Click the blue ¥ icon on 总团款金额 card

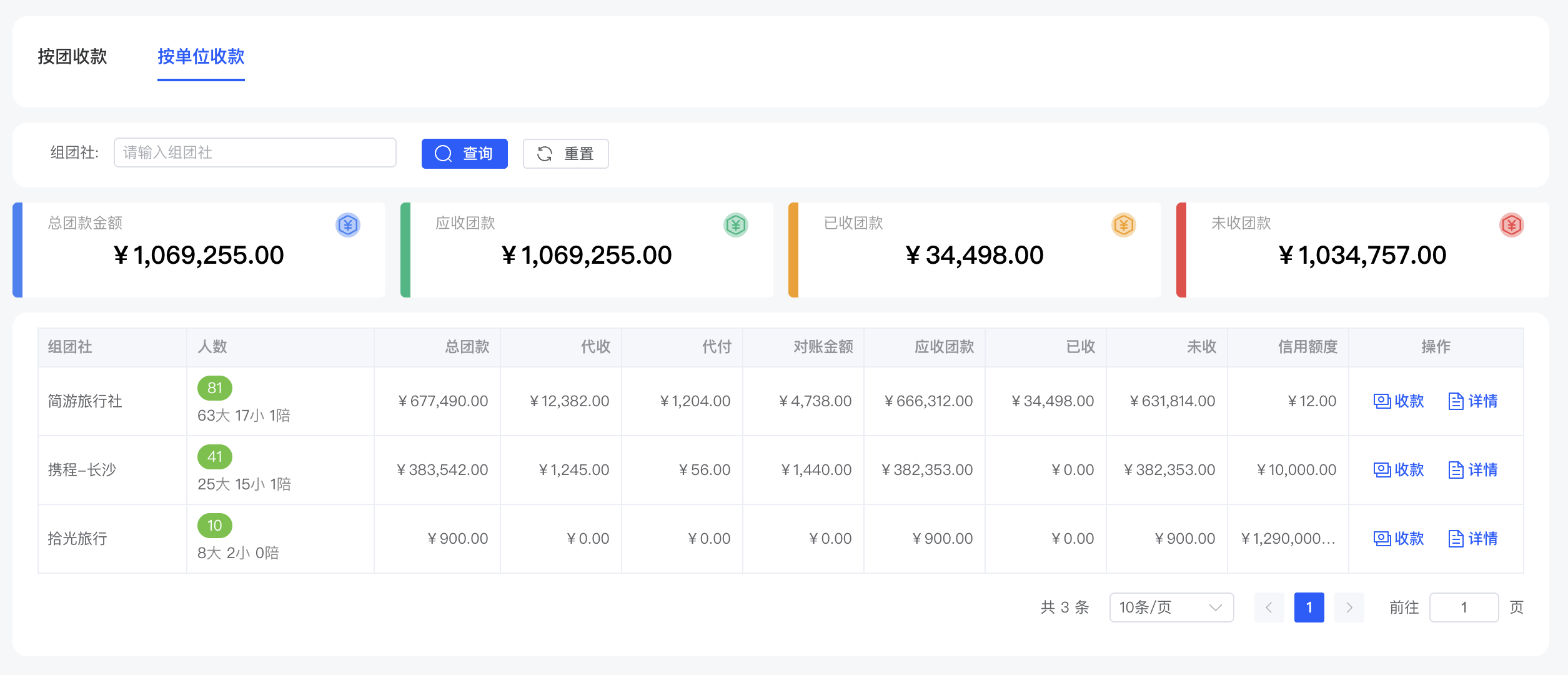click(x=349, y=226)
